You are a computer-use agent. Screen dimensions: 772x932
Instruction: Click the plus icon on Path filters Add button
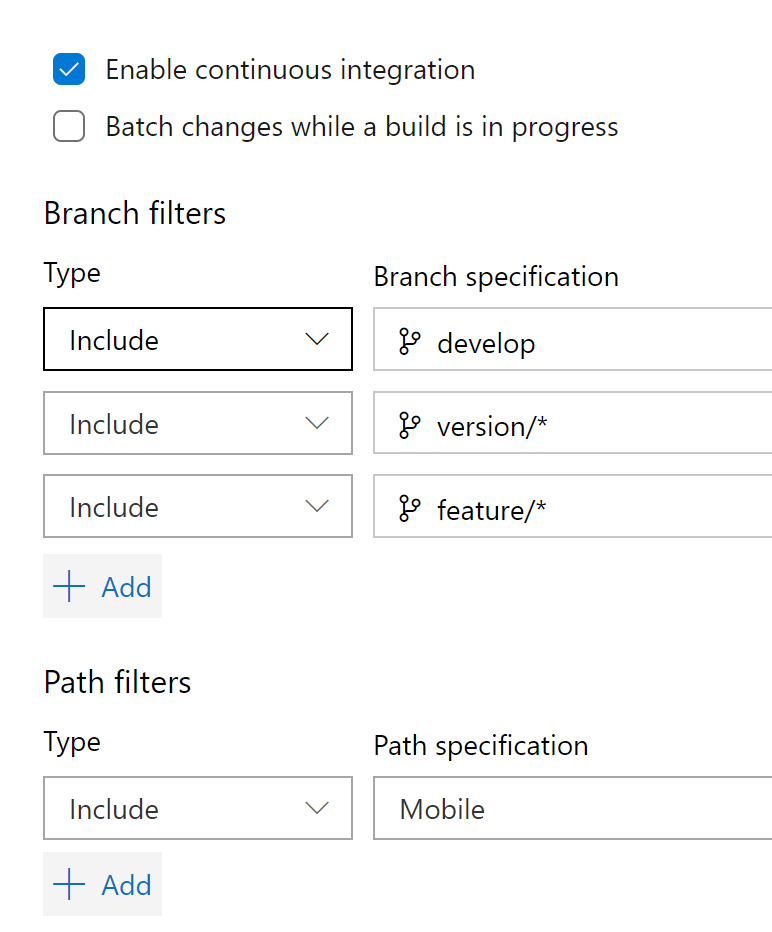(x=68, y=884)
